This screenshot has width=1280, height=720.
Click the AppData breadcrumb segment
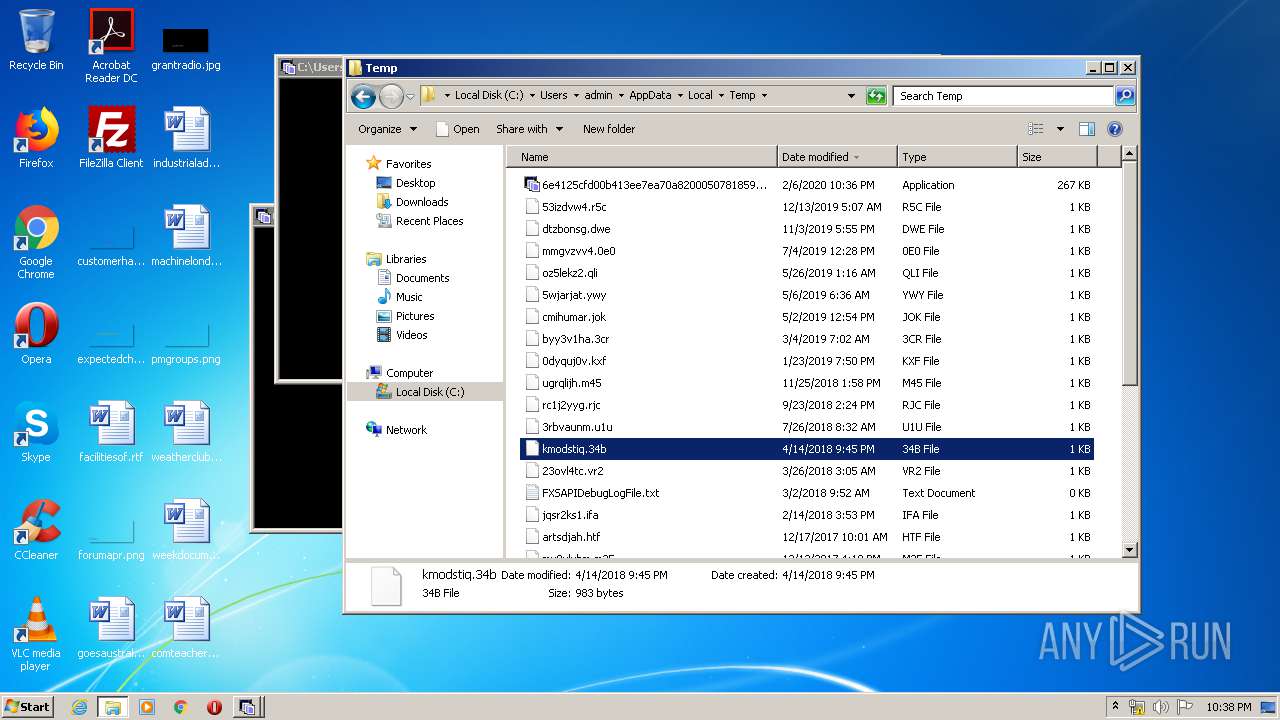tap(650, 96)
